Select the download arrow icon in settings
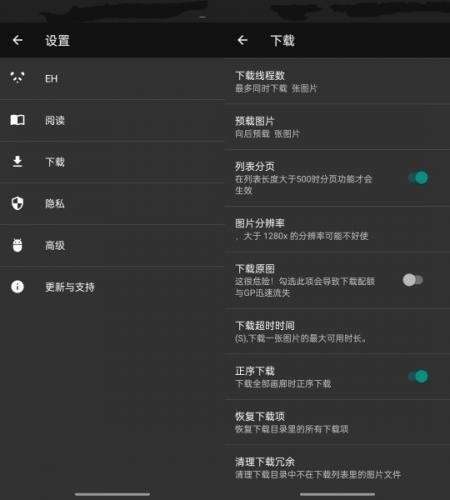 pos(17,161)
